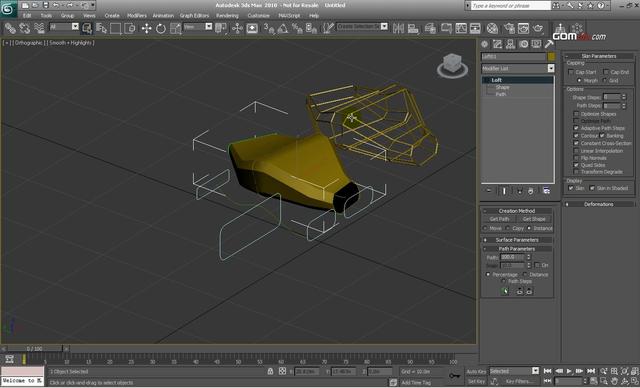Open the Modify command panel tab
Viewport: 640px width, 388px height.
497,44
